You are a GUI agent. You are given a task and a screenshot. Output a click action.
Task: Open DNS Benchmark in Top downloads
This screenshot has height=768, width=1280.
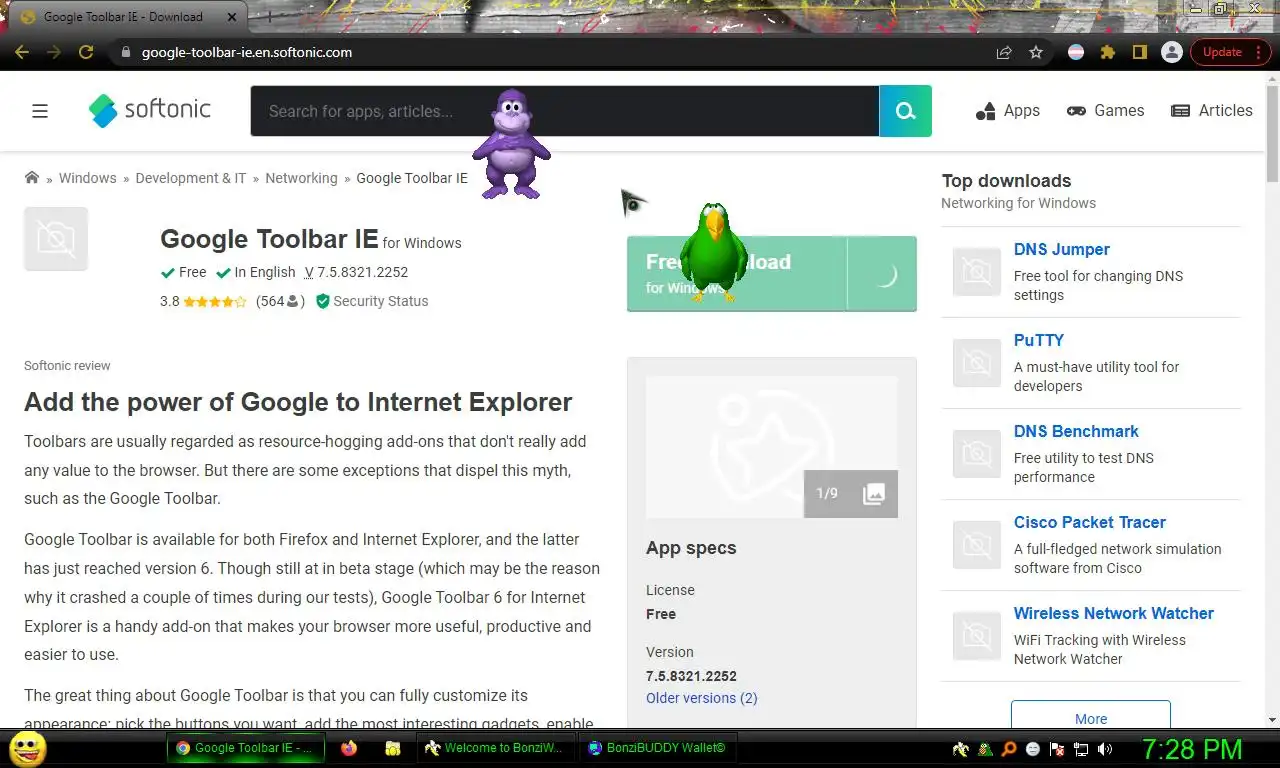tap(1076, 431)
